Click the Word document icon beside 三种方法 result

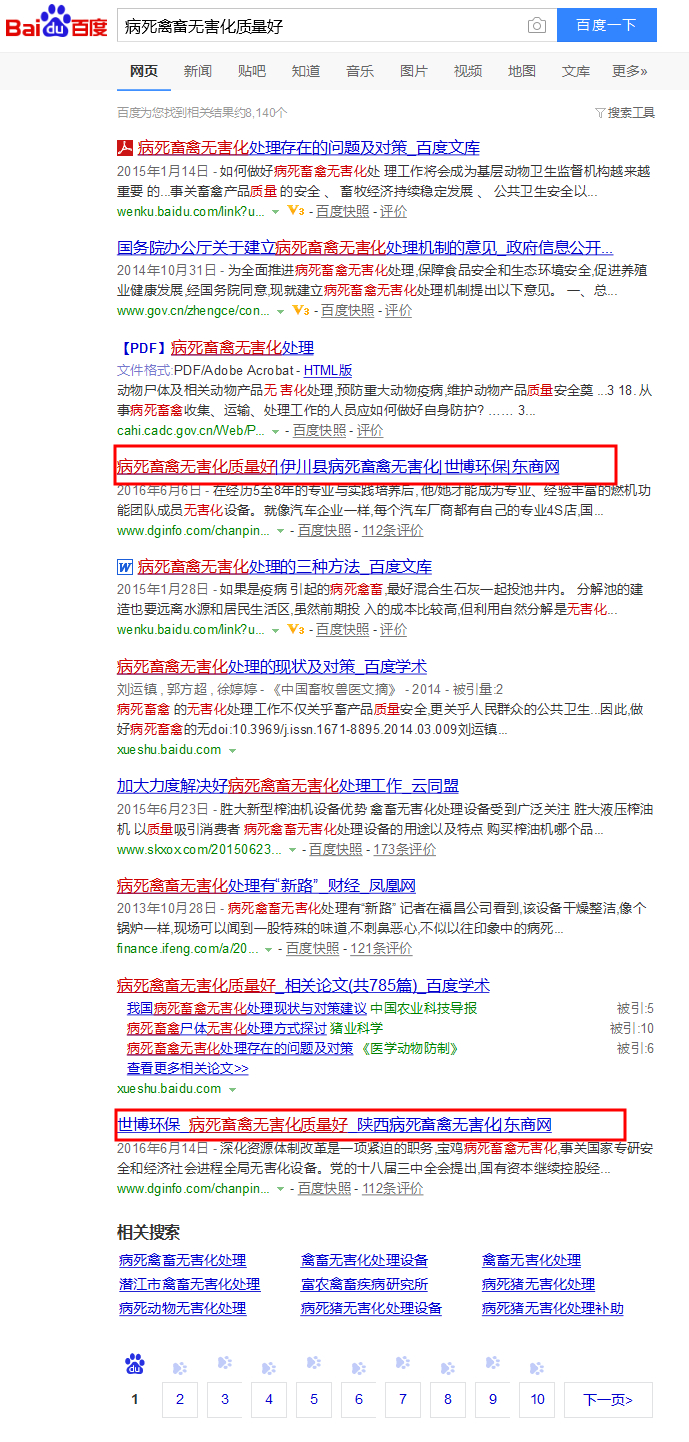[125, 566]
